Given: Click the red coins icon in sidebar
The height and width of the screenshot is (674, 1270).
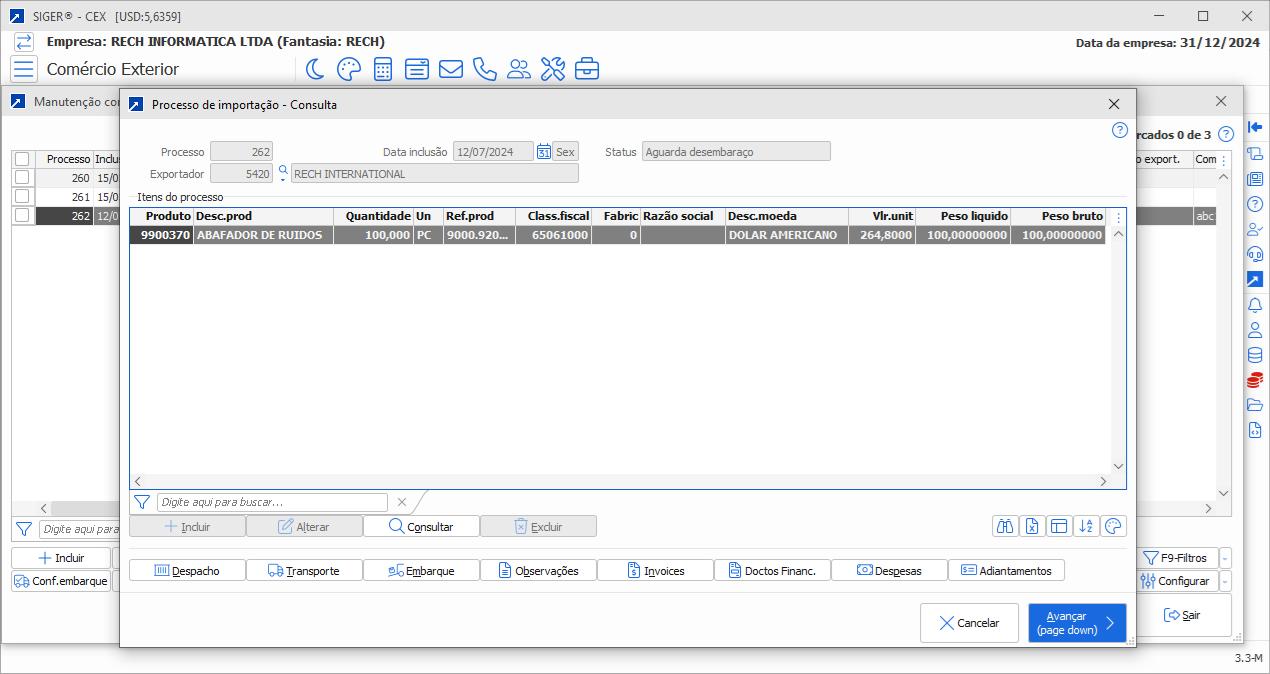Looking at the screenshot, I should click(x=1255, y=380).
